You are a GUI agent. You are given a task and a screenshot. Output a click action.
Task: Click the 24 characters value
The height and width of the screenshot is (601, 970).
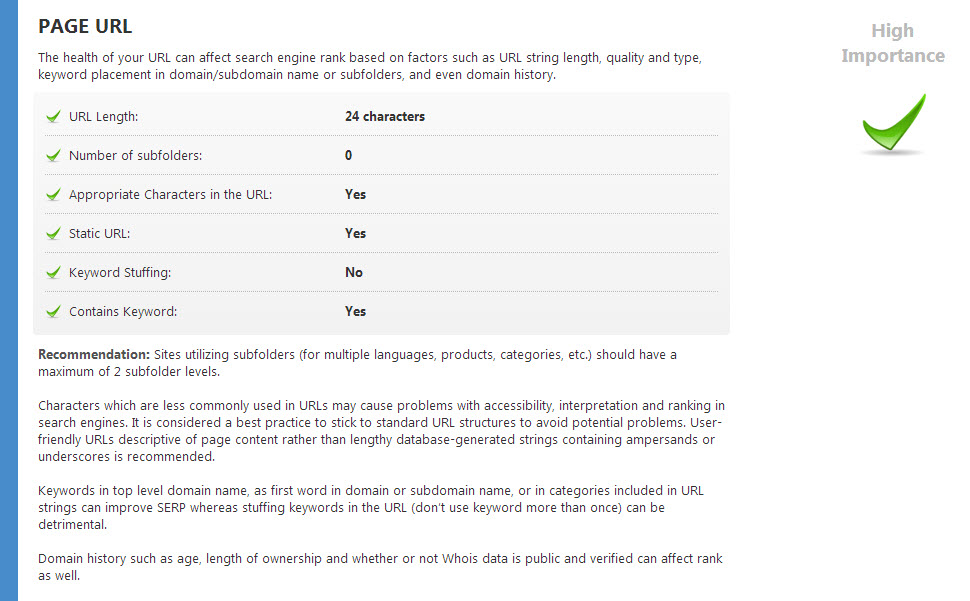point(385,117)
